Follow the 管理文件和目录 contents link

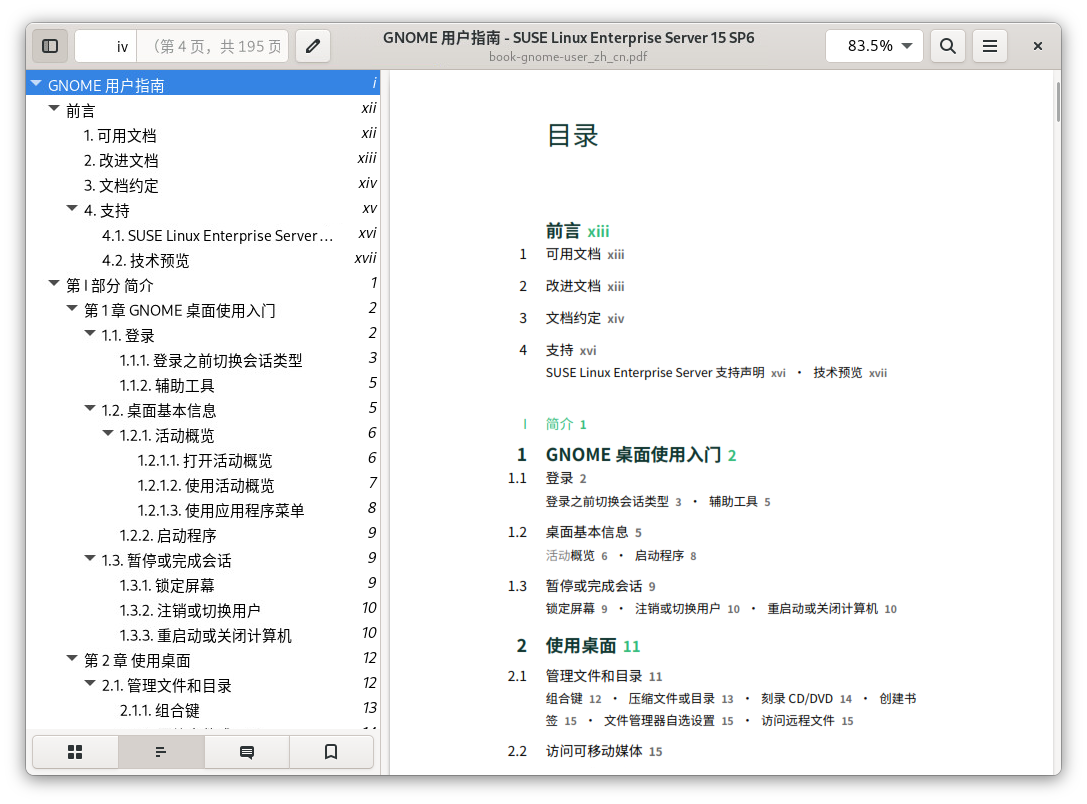coord(594,676)
